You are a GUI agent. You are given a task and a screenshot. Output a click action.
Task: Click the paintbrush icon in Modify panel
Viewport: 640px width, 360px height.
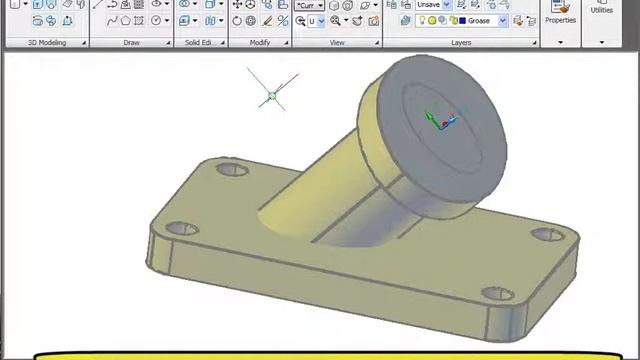(267, 21)
